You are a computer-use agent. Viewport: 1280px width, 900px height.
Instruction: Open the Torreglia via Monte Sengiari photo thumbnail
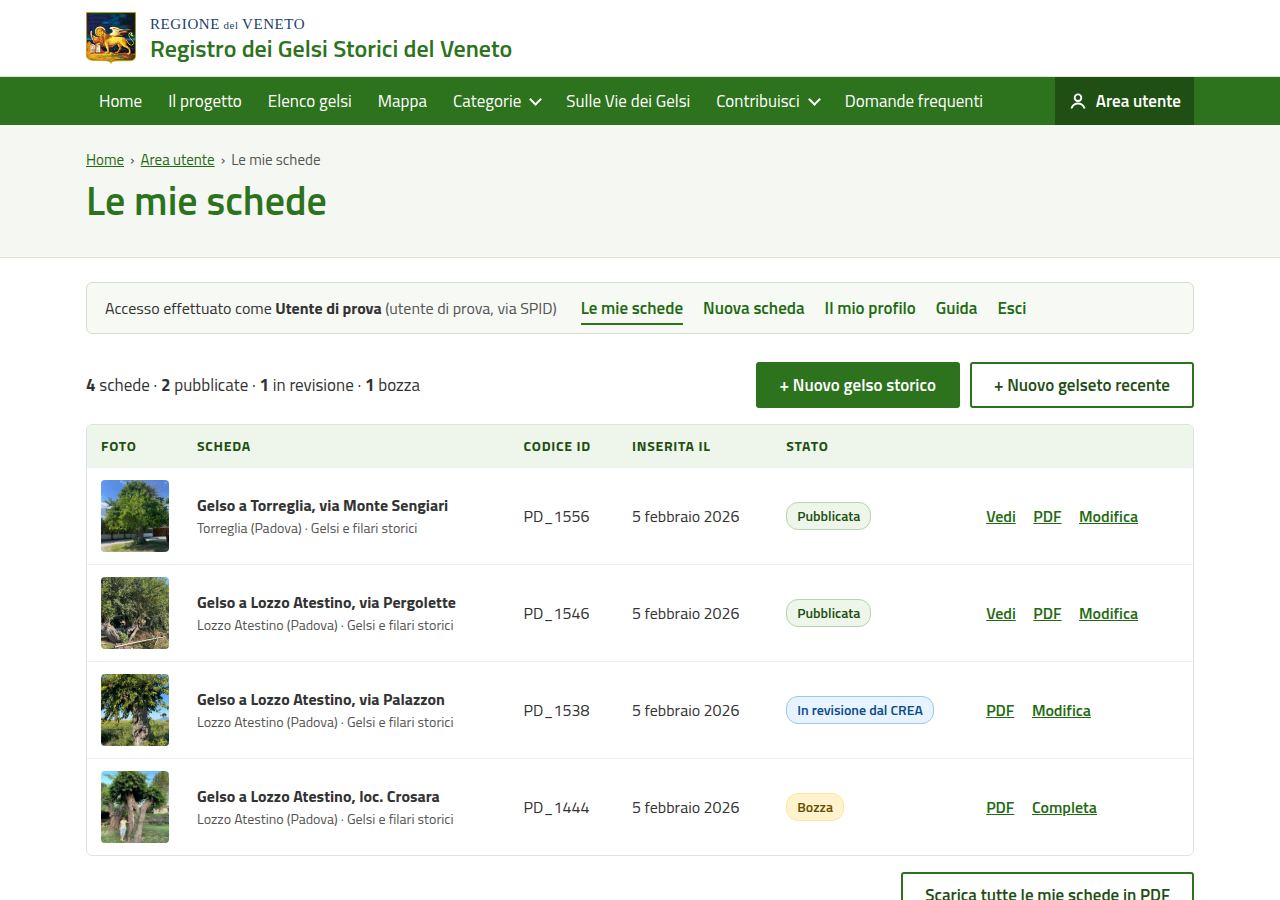pos(135,516)
